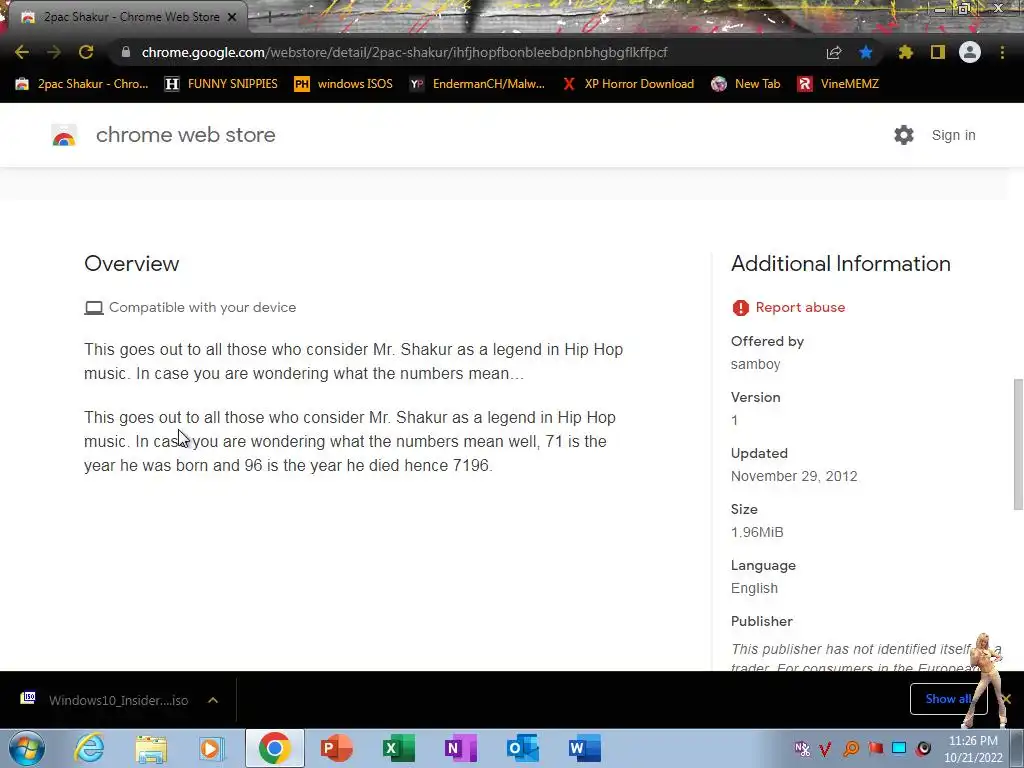Open the Chrome profile avatar
Screen dimensions: 1024x768
tap(970, 52)
